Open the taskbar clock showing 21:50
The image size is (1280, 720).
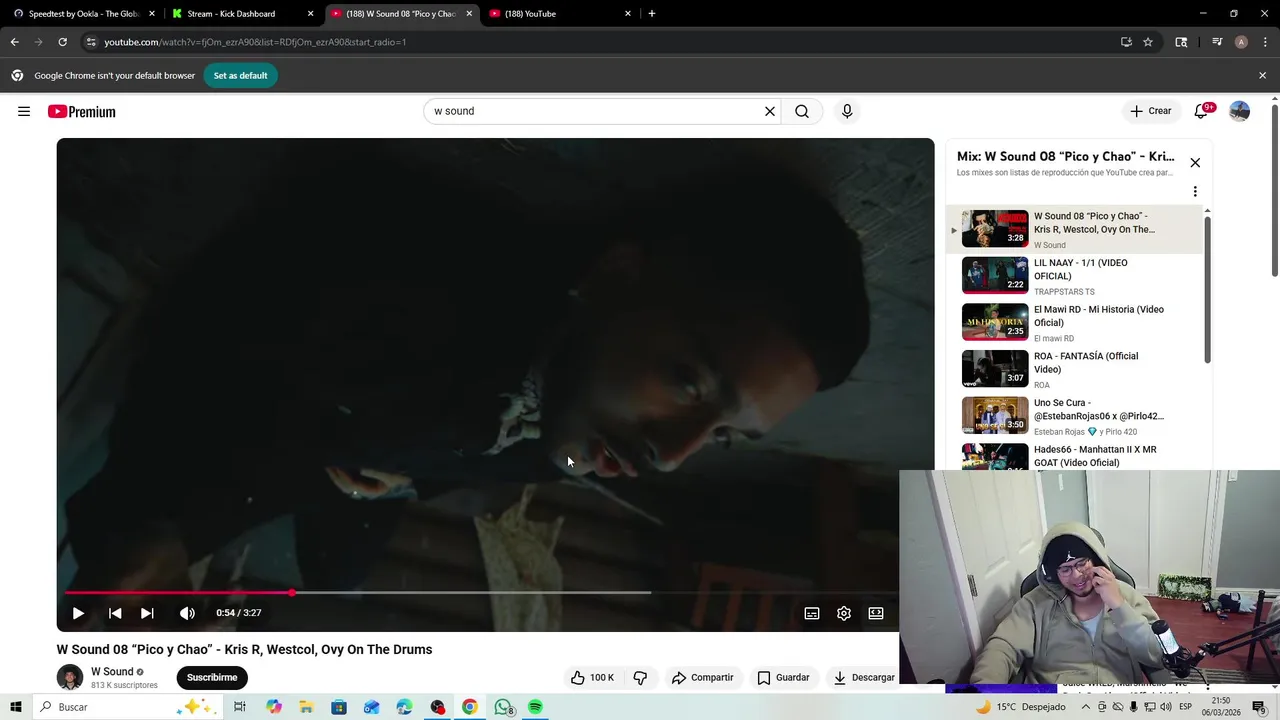pyautogui.click(x=1221, y=707)
